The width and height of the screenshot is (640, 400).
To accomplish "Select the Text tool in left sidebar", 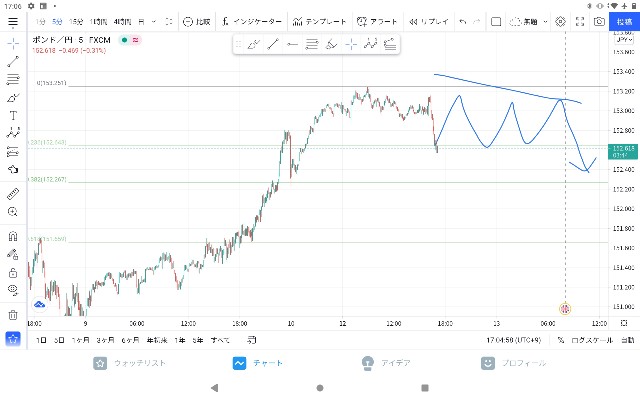I will (x=13, y=116).
